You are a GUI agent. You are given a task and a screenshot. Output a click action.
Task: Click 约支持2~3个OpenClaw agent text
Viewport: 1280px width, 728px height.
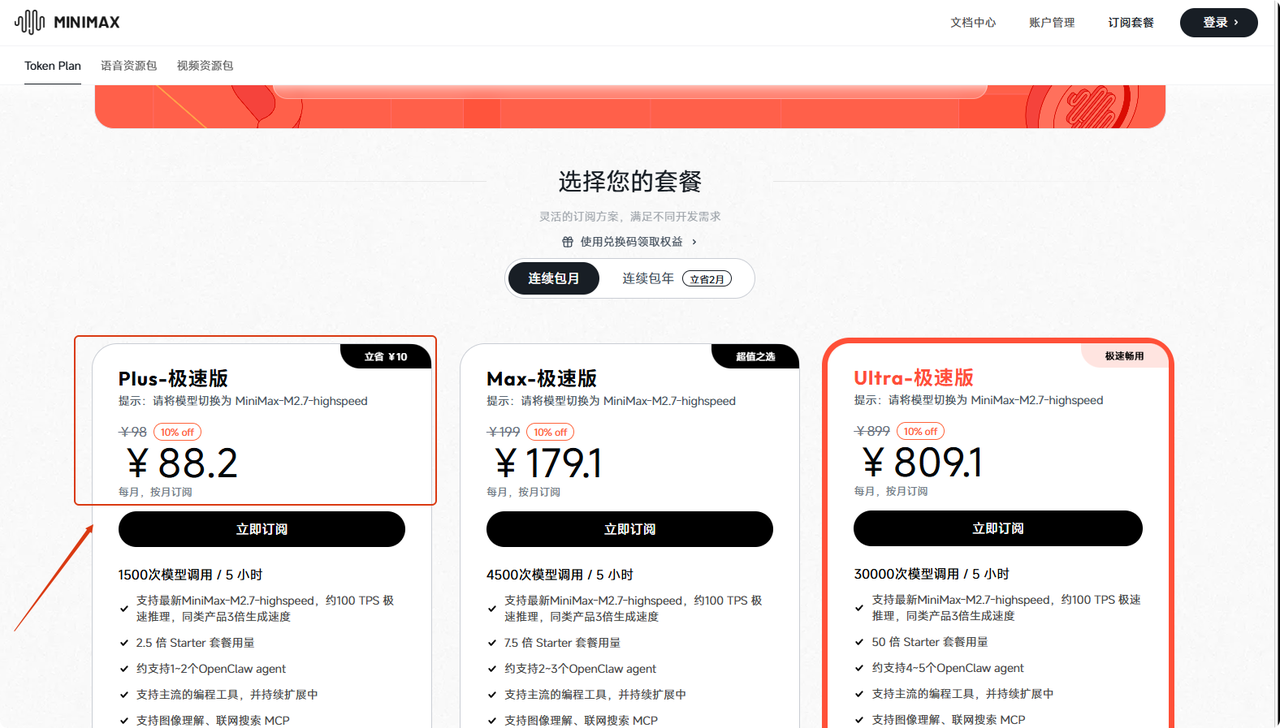[580, 669]
